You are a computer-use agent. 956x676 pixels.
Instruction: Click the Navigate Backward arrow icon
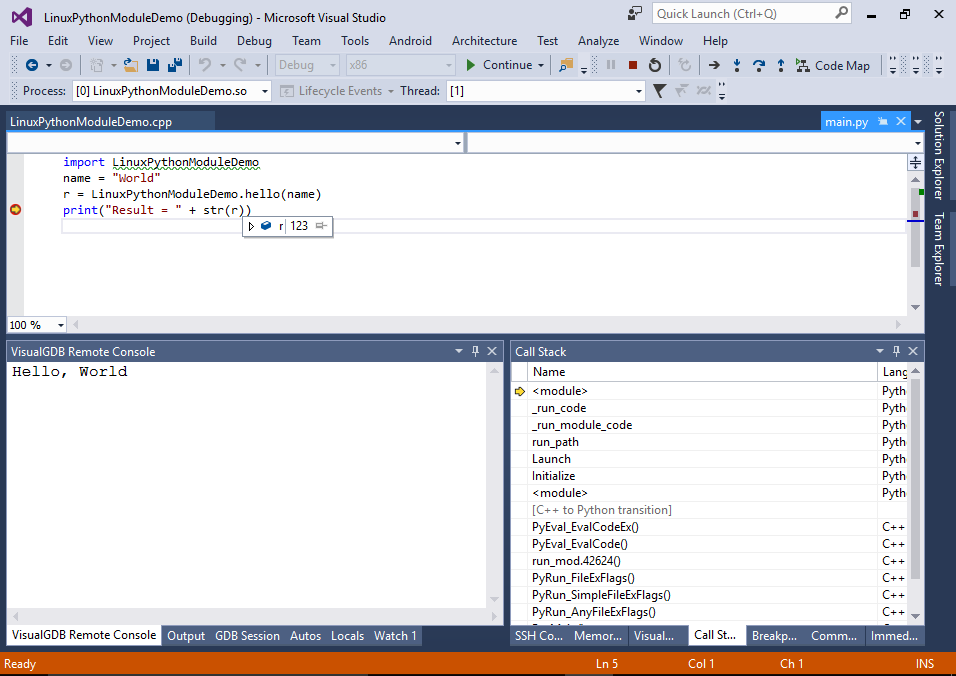32,65
